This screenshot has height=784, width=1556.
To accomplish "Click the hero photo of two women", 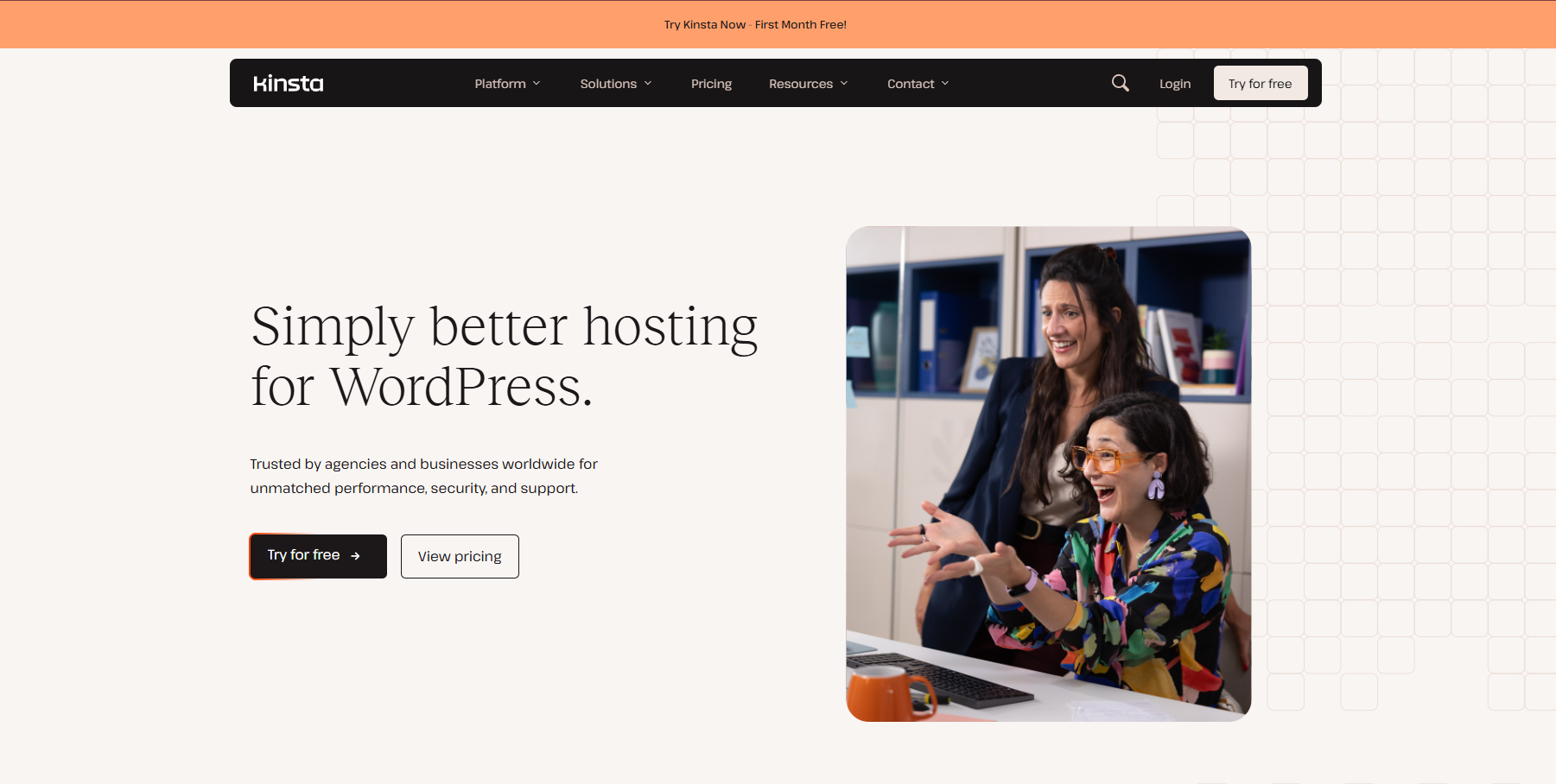I will coord(1048,473).
